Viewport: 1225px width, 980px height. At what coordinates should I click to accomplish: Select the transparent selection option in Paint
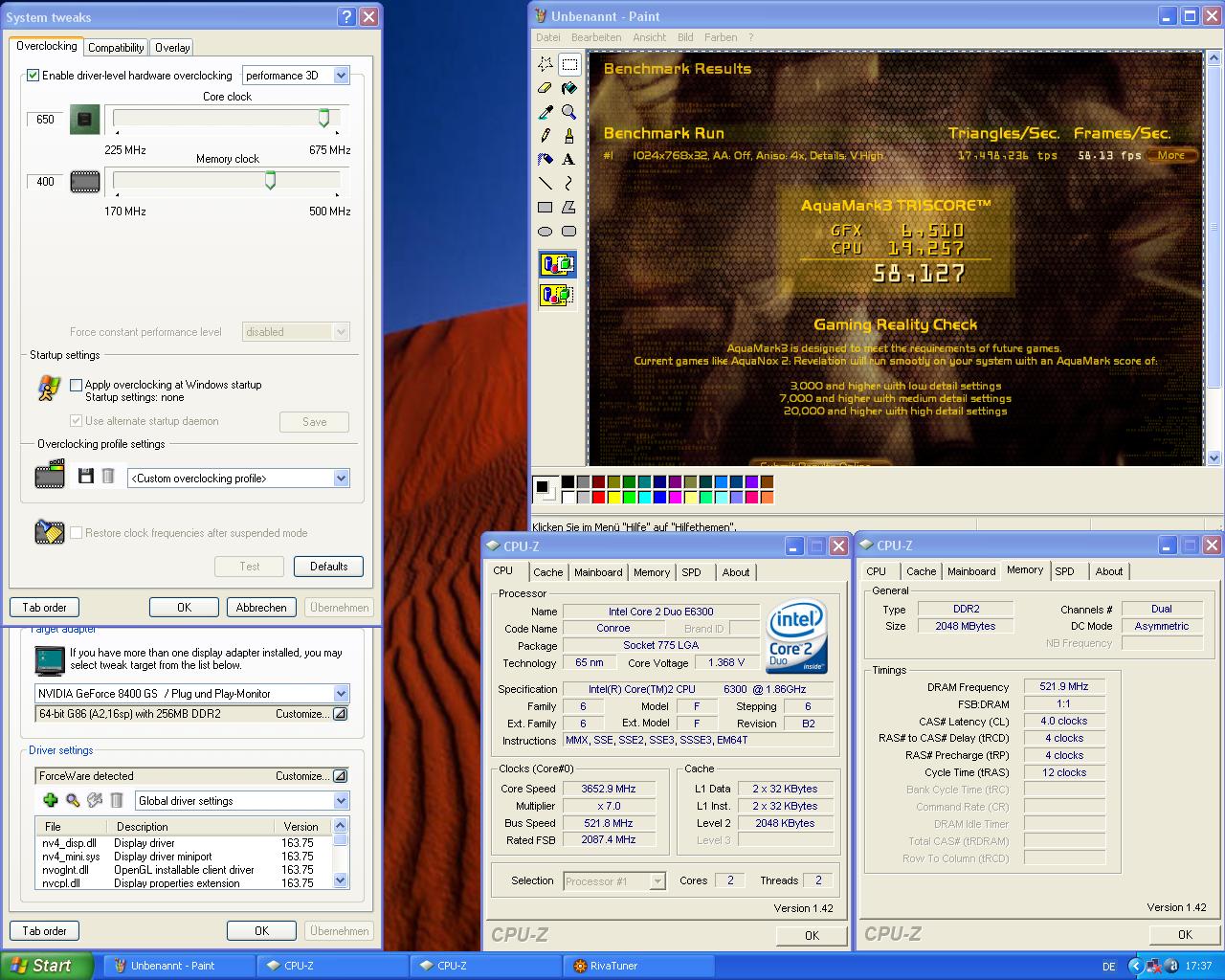tap(557, 295)
